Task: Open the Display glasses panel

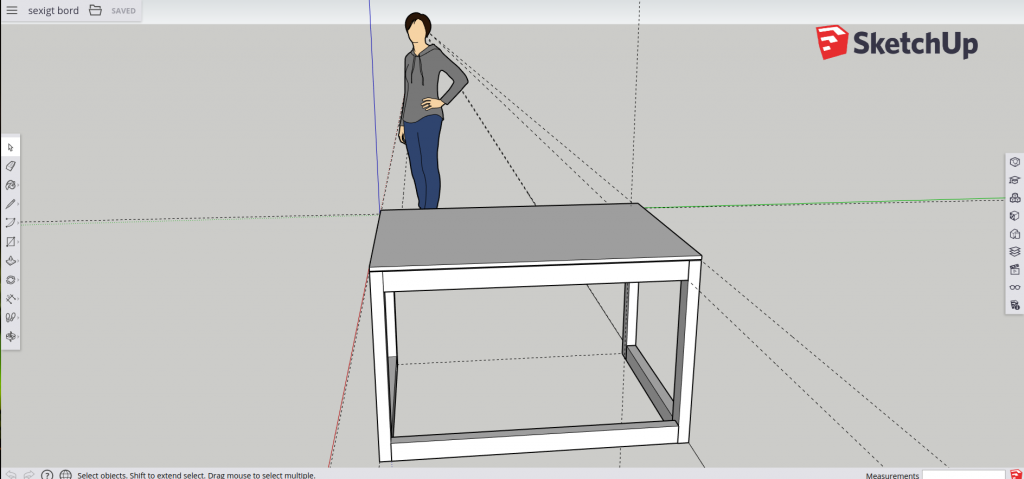Action: click(x=1014, y=287)
